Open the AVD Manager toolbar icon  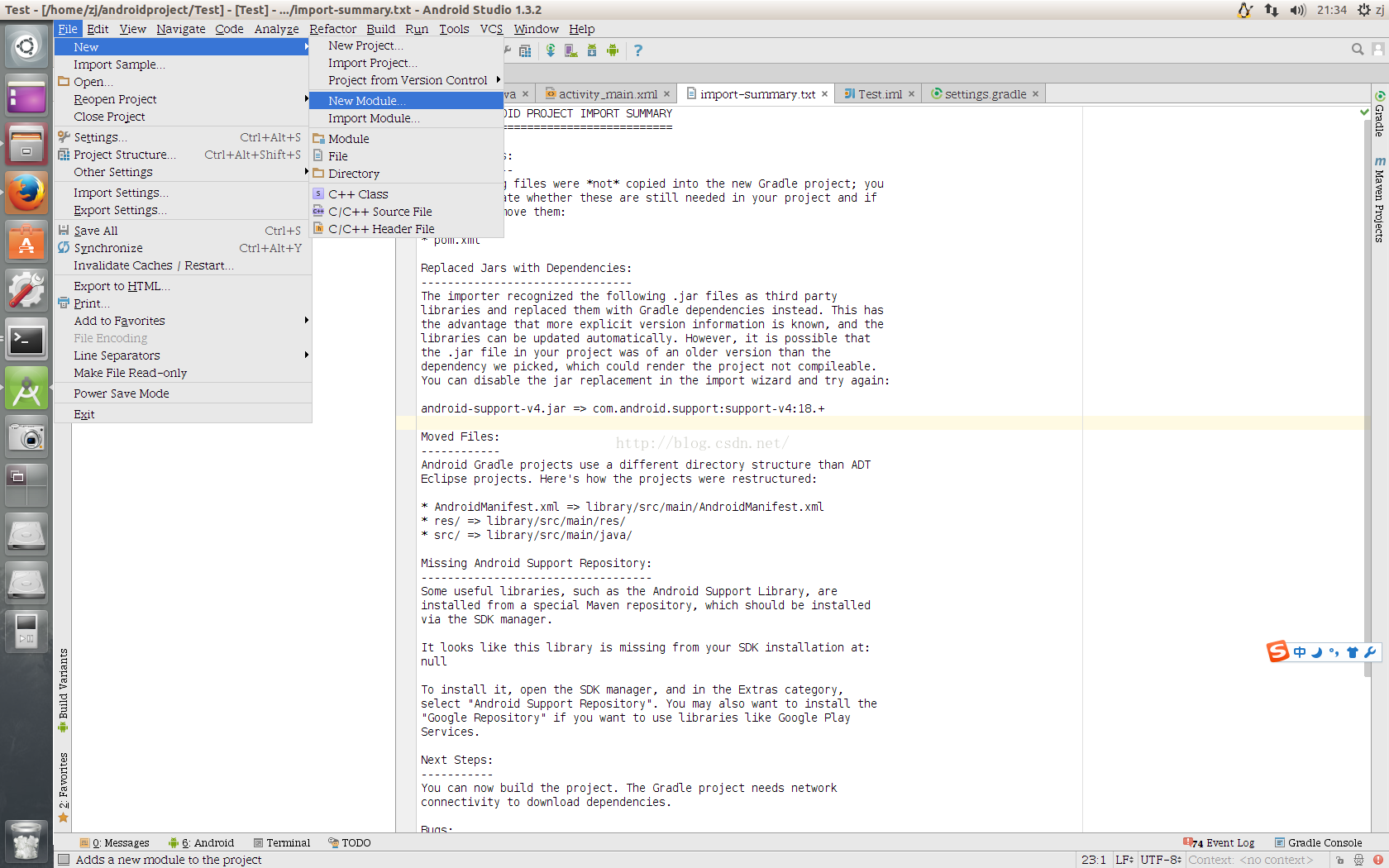570,50
